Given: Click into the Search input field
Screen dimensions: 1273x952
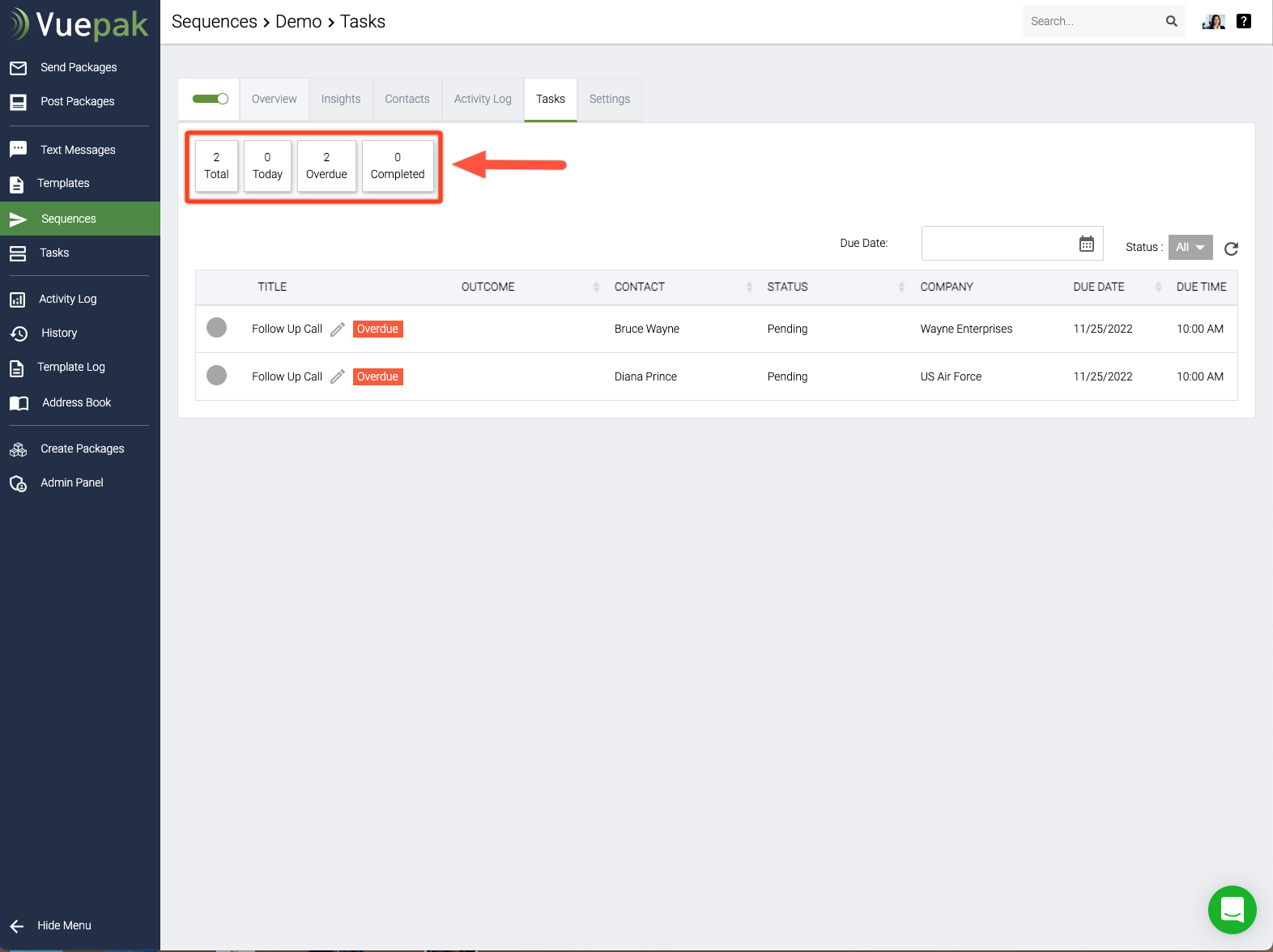Looking at the screenshot, I should tap(1092, 22).
